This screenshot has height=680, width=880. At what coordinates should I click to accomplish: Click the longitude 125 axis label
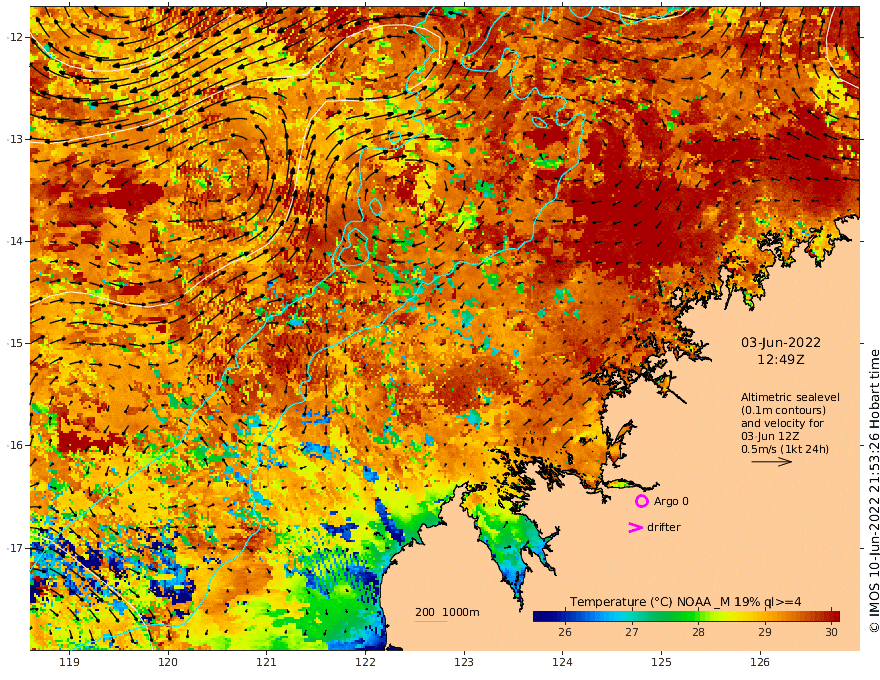662,662
